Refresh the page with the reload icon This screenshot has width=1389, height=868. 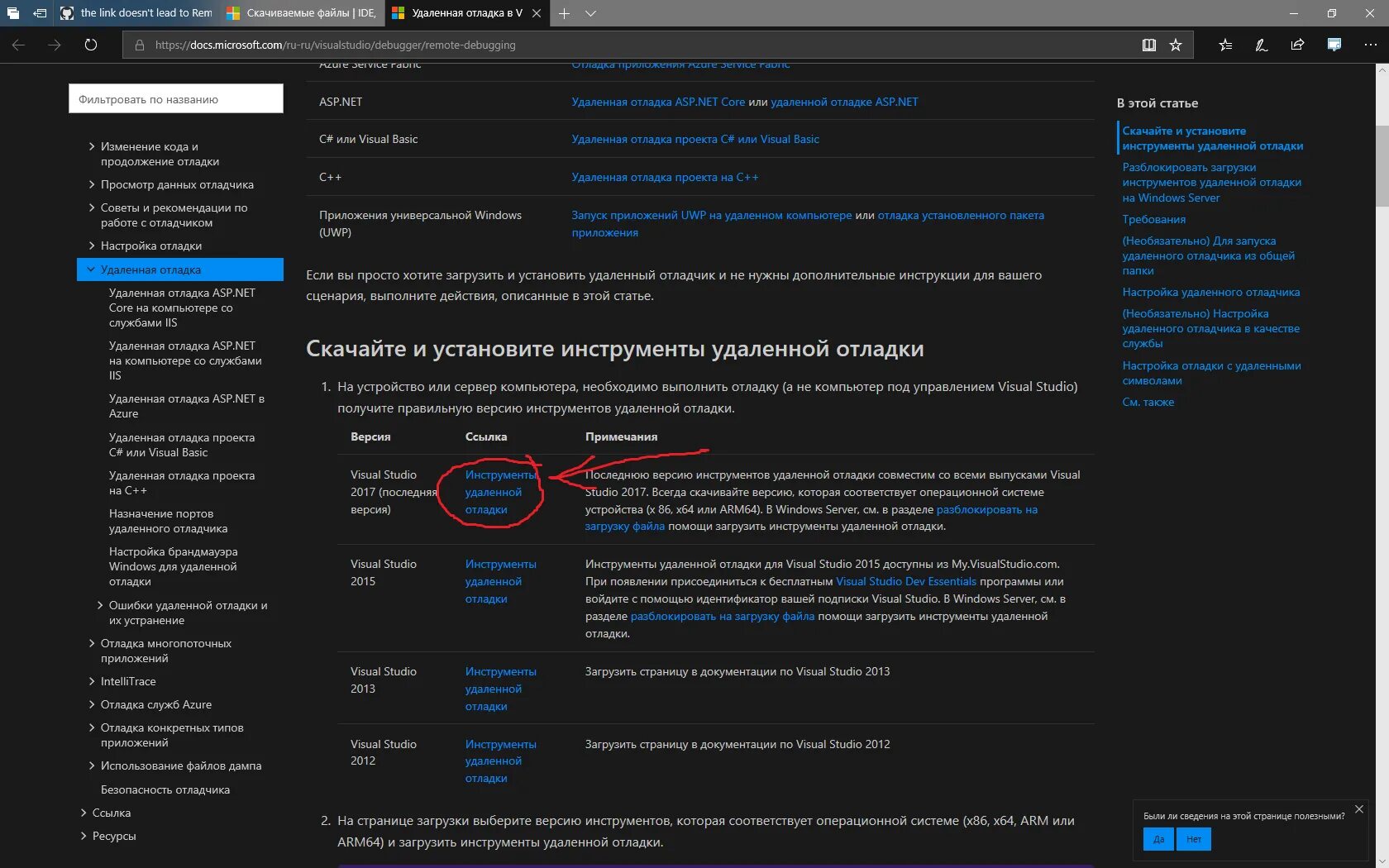(91, 45)
